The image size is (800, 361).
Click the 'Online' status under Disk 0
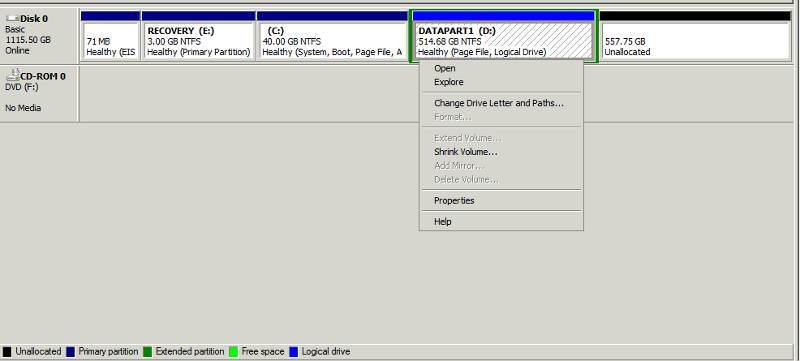[x=17, y=50]
